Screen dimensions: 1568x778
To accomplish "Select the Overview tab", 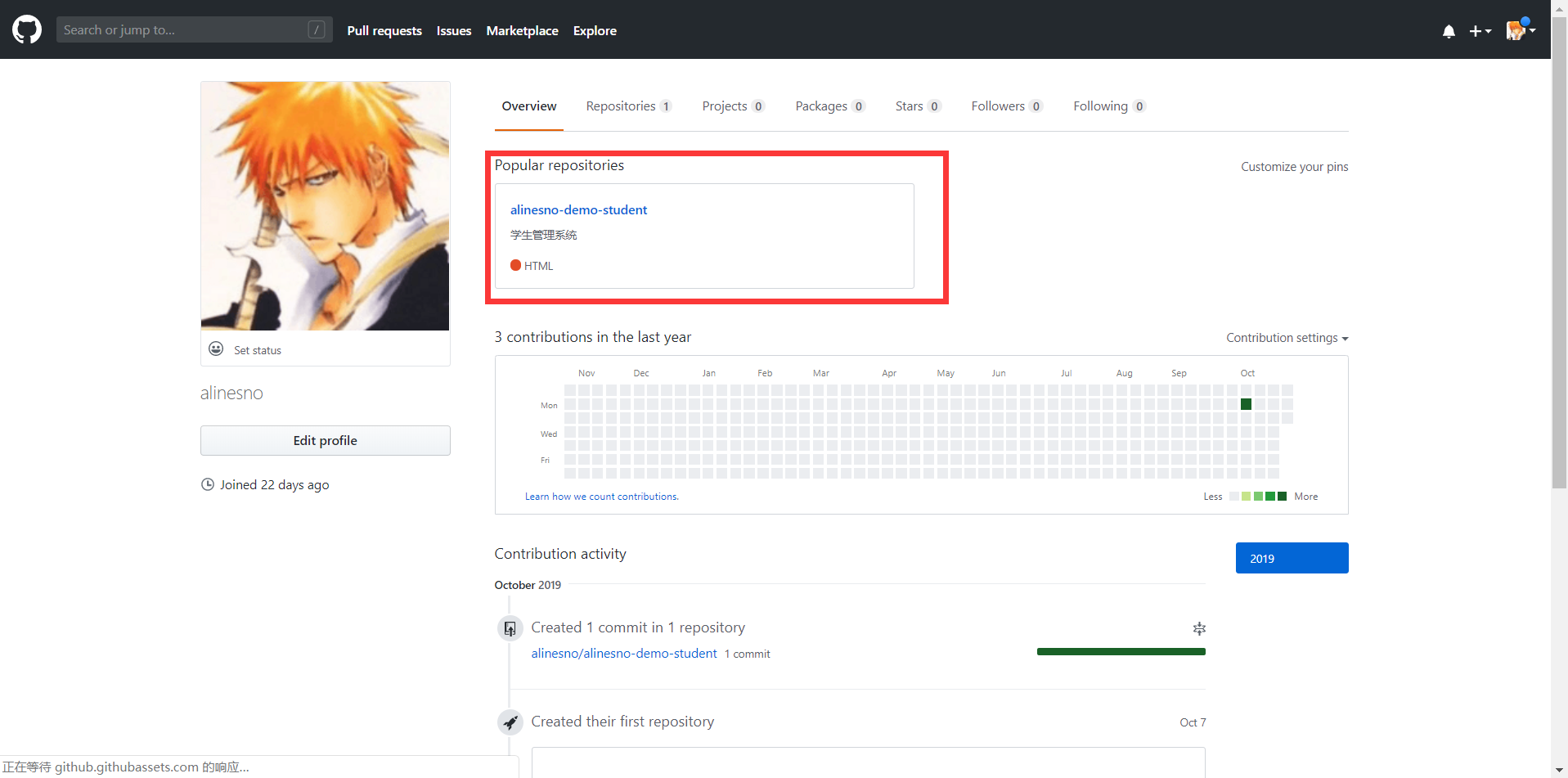I will [x=529, y=106].
